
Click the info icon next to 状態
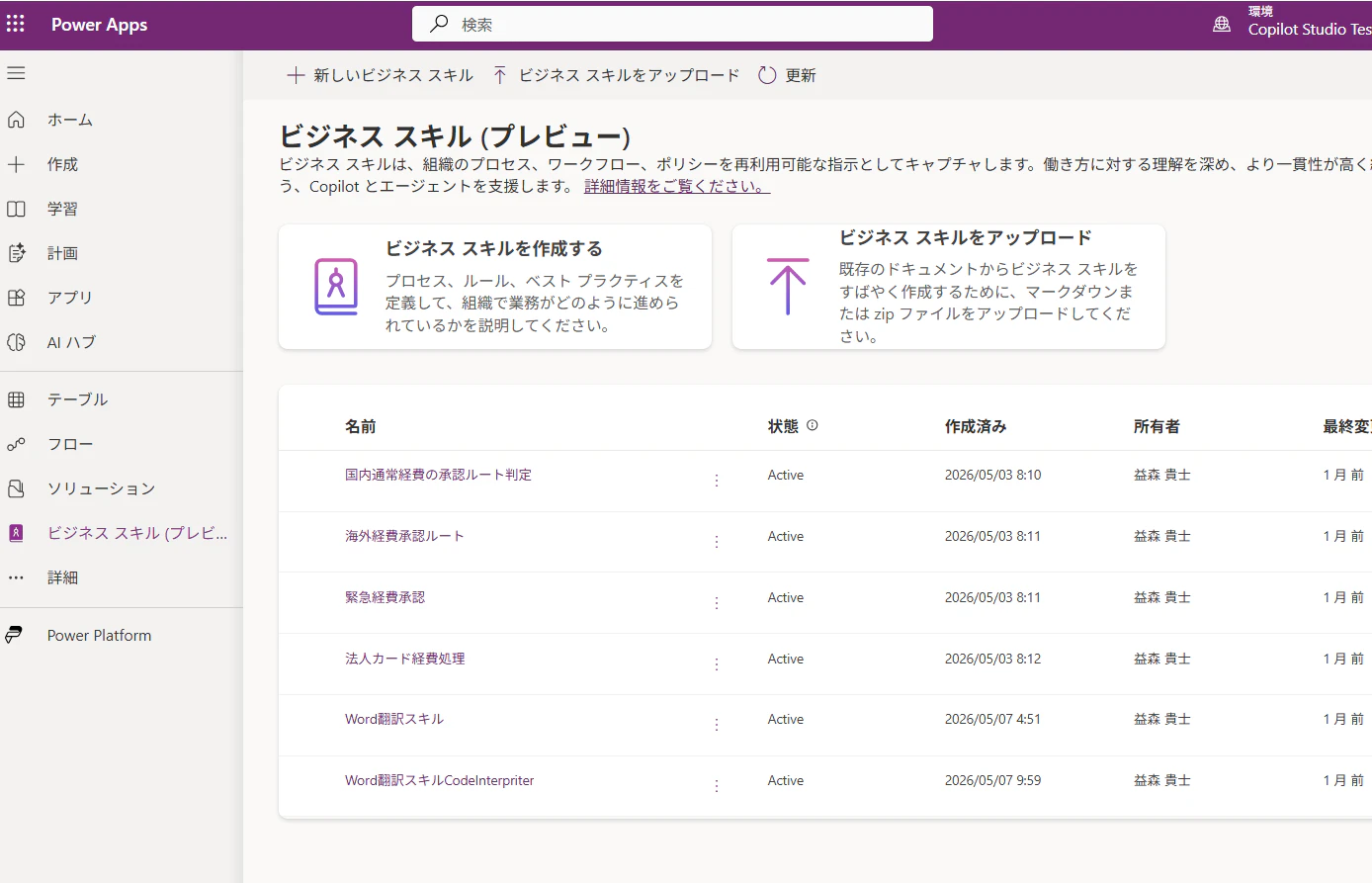(x=813, y=425)
